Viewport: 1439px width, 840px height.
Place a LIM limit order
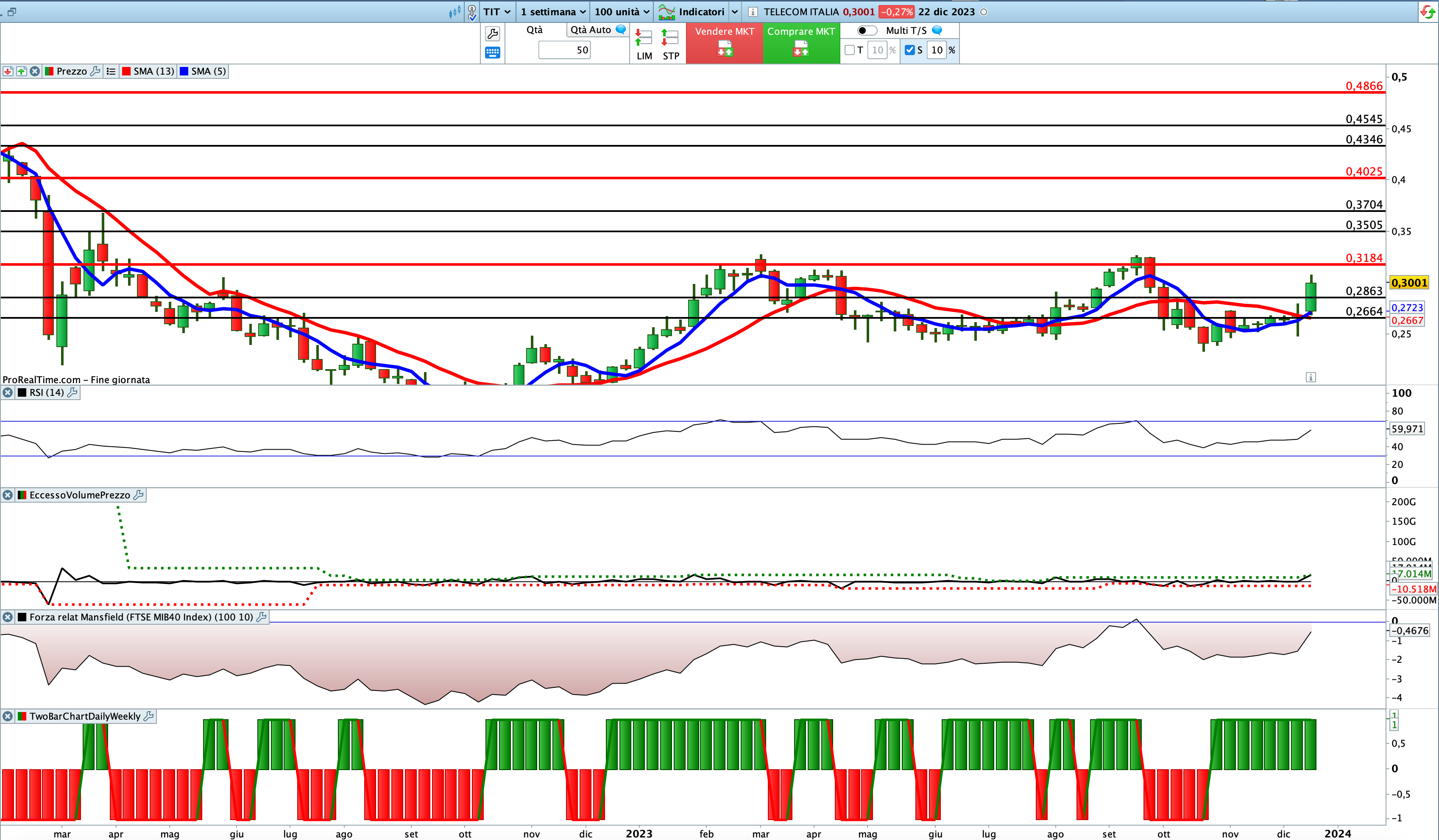644,45
